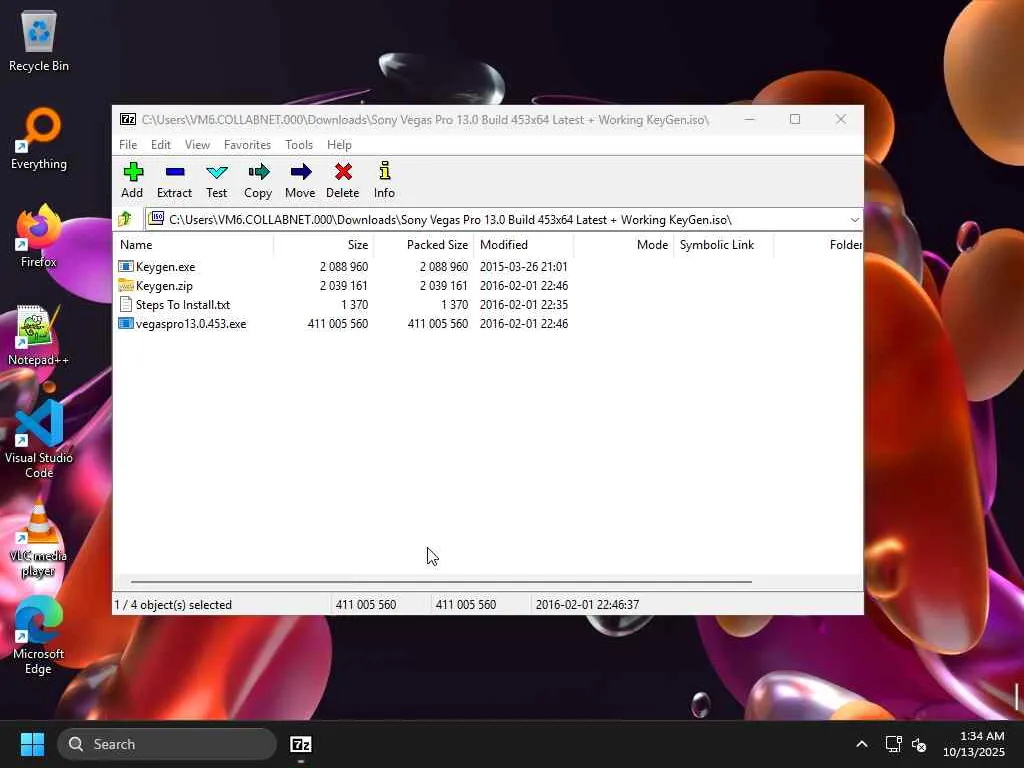The height and width of the screenshot is (768, 1024).
Task: Sort by Symbolic Link column header
Action: pyautogui.click(x=723, y=245)
